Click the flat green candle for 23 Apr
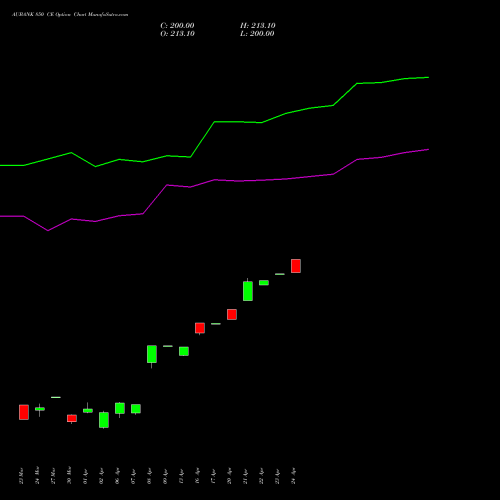Viewport: 500px width, 500px height. tap(280, 274)
